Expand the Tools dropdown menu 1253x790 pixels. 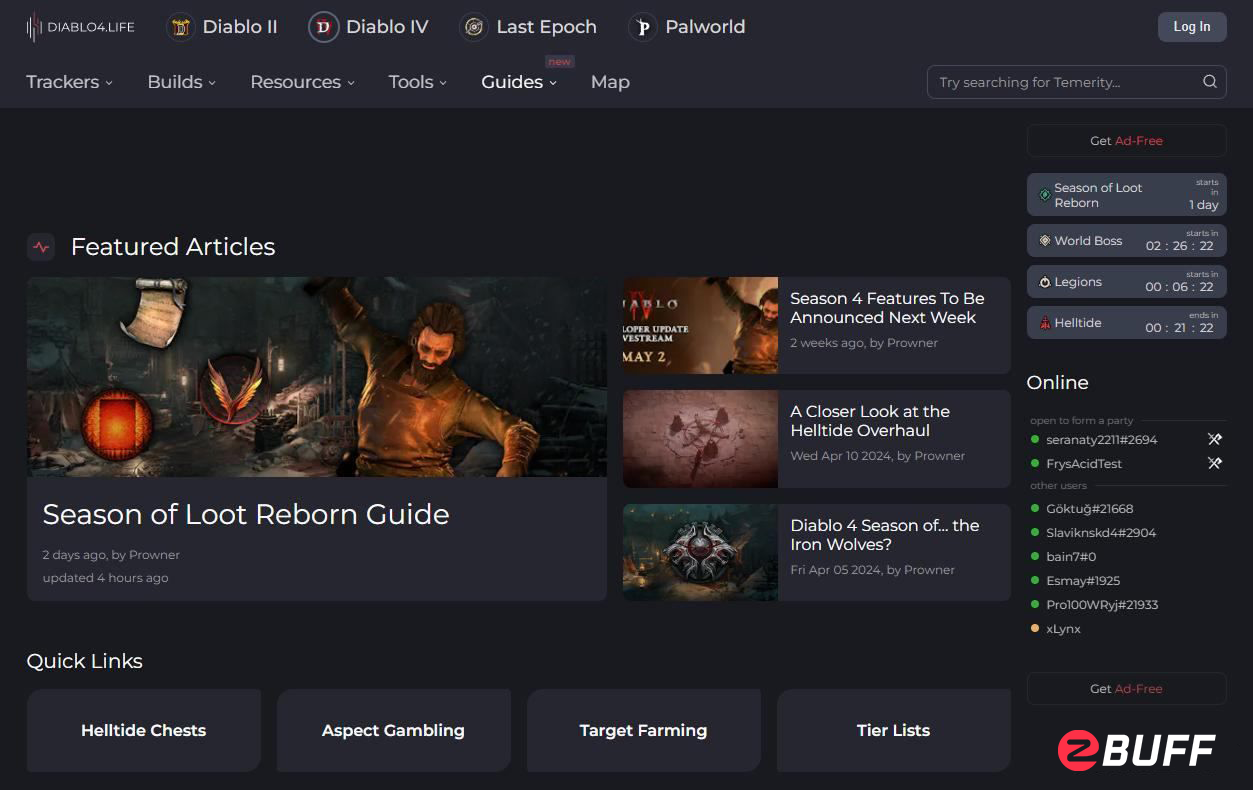click(x=417, y=82)
